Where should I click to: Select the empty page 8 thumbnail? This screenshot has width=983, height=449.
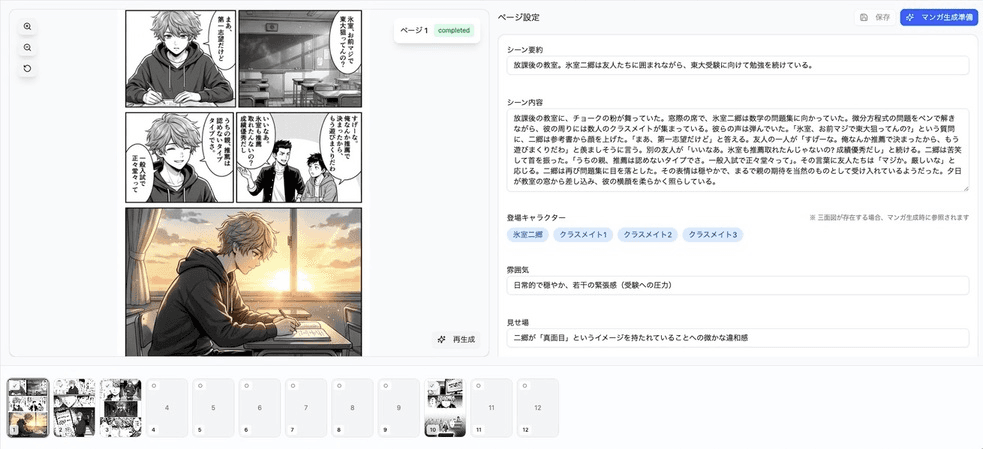pos(352,408)
